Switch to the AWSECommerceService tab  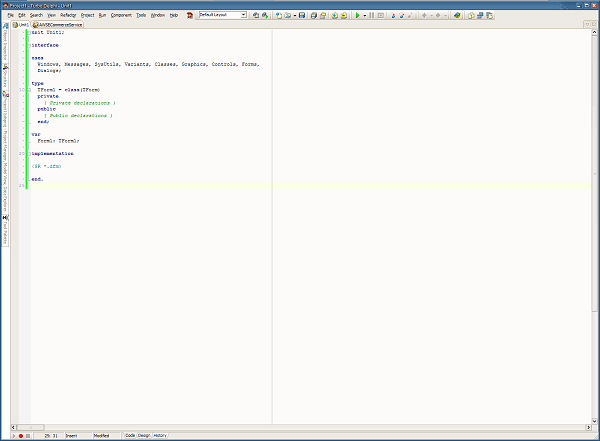pos(58,25)
